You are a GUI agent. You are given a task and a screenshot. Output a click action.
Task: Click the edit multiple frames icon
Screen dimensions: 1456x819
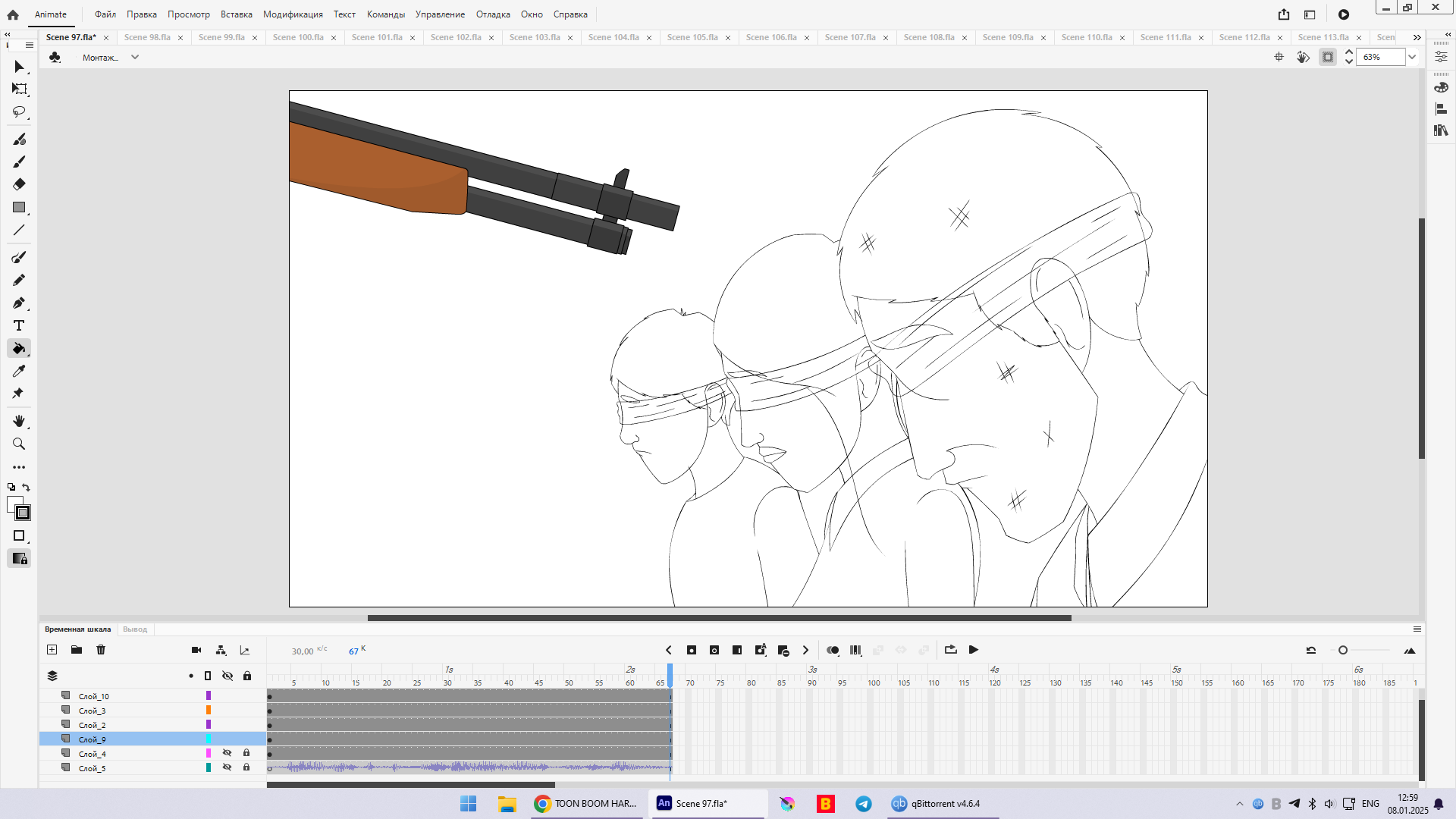pyautogui.click(x=855, y=650)
